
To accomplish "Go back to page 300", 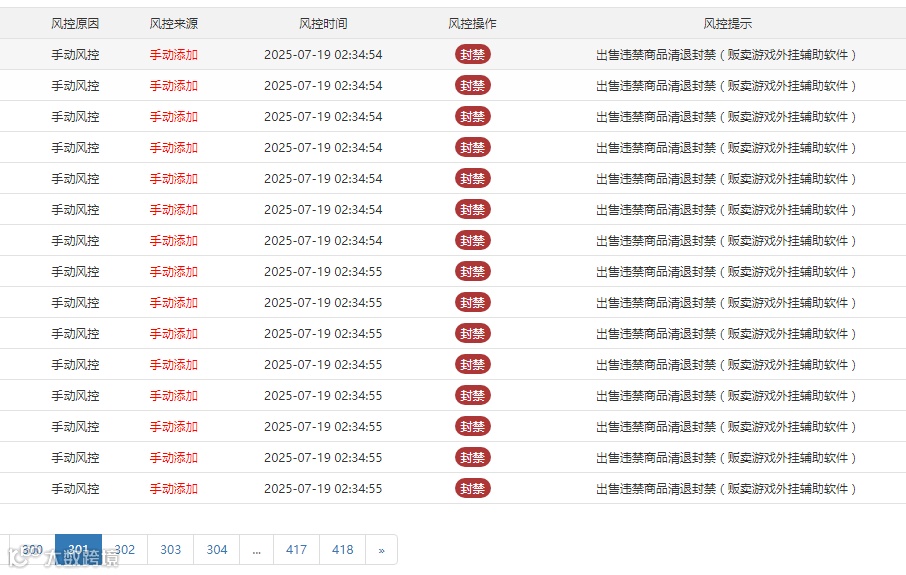I will [32, 549].
